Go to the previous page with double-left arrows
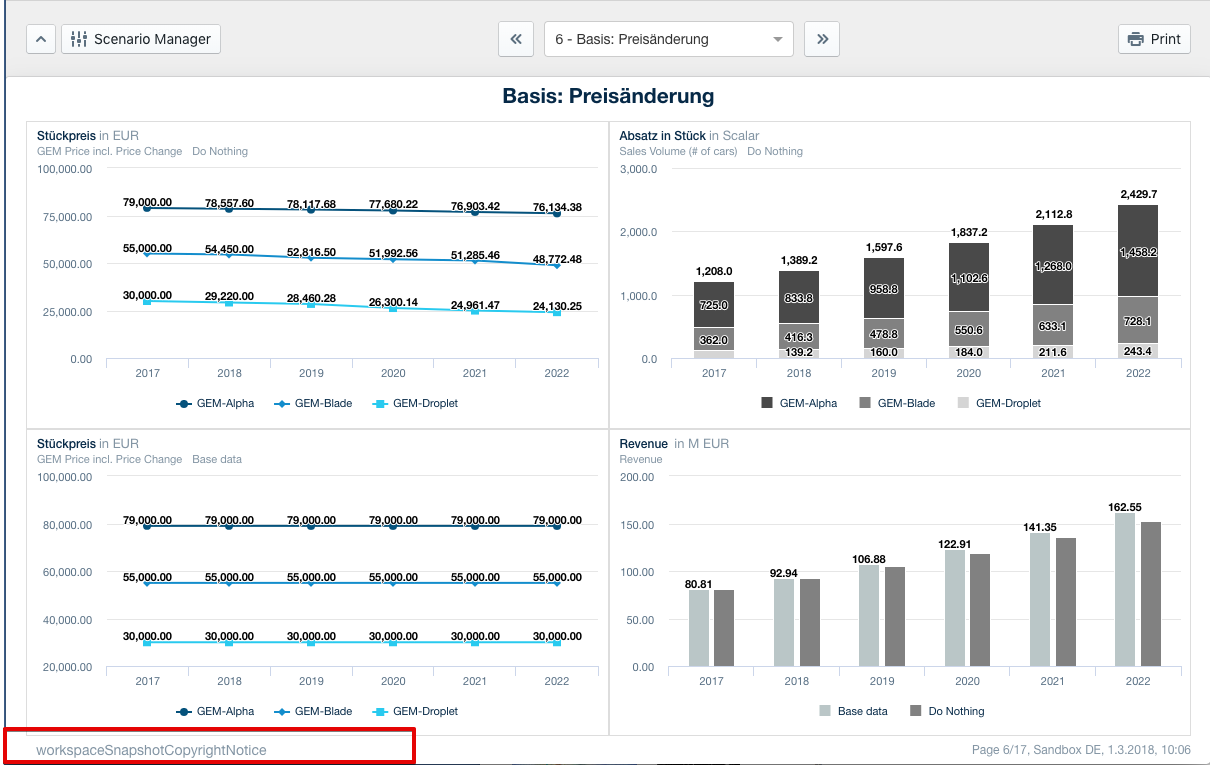This screenshot has width=1210, height=768. (x=516, y=39)
